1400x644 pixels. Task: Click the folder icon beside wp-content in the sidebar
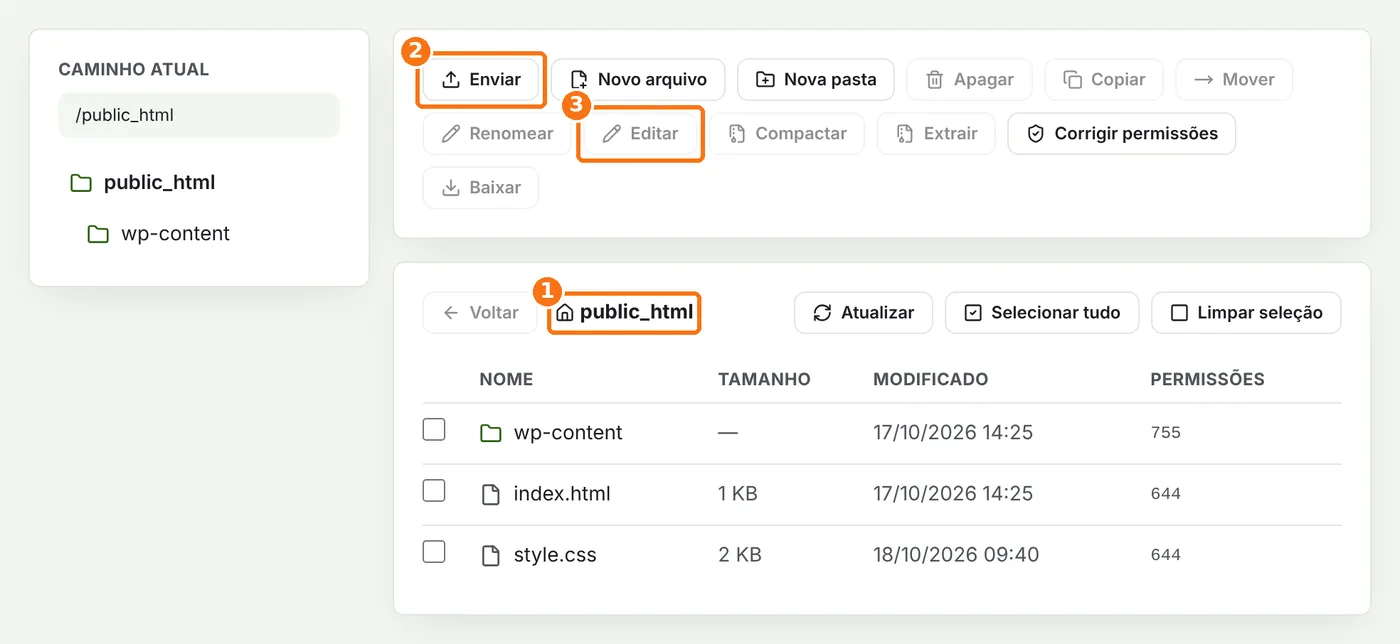[x=98, y=234]
